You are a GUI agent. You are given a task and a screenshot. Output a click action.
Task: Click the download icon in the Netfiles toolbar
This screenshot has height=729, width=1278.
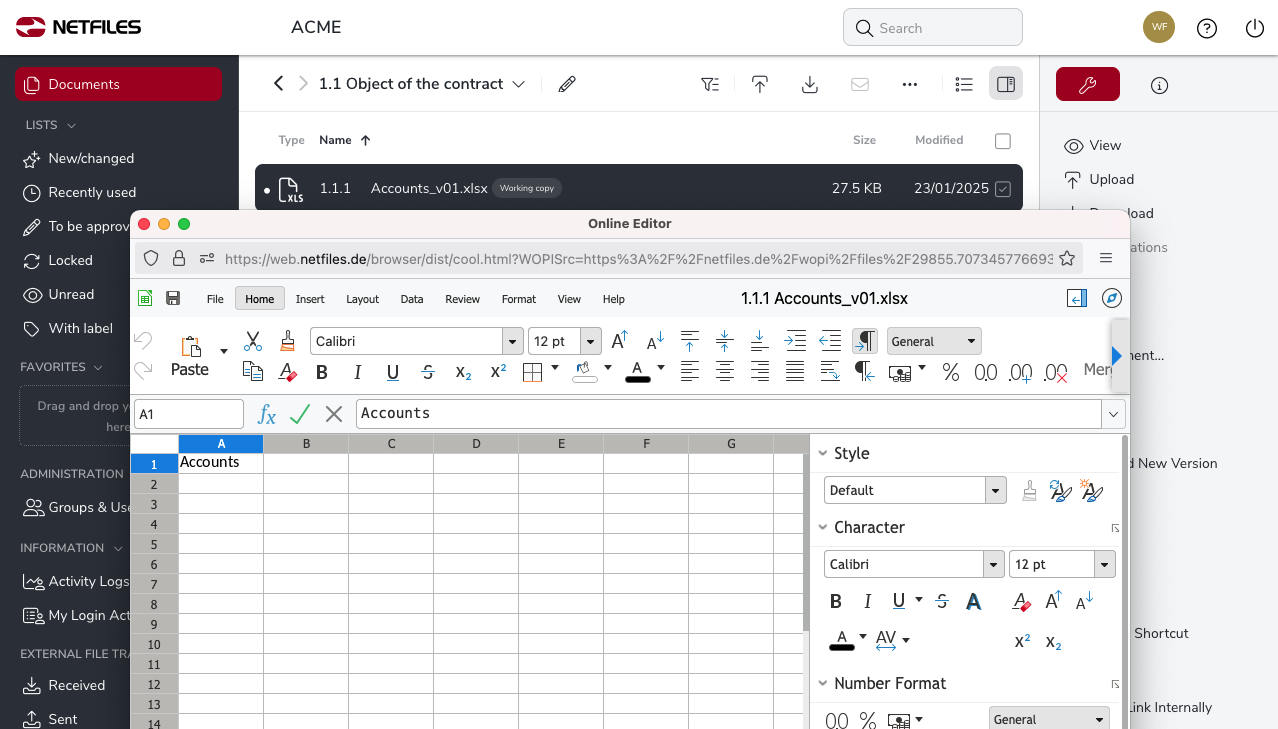810,84
